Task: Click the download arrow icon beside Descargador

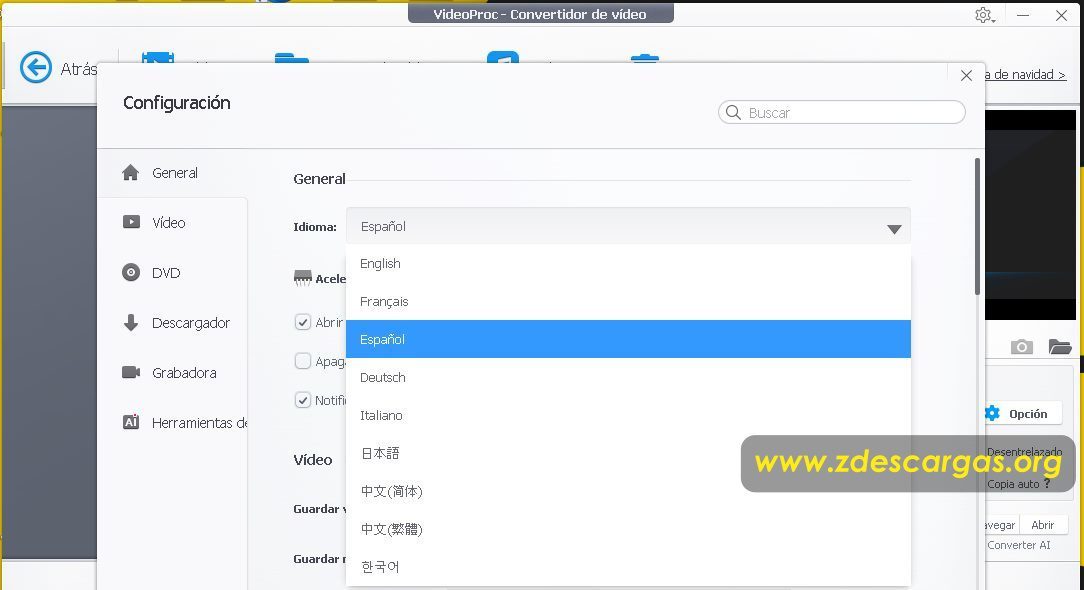Action: (x=131, y=322)
